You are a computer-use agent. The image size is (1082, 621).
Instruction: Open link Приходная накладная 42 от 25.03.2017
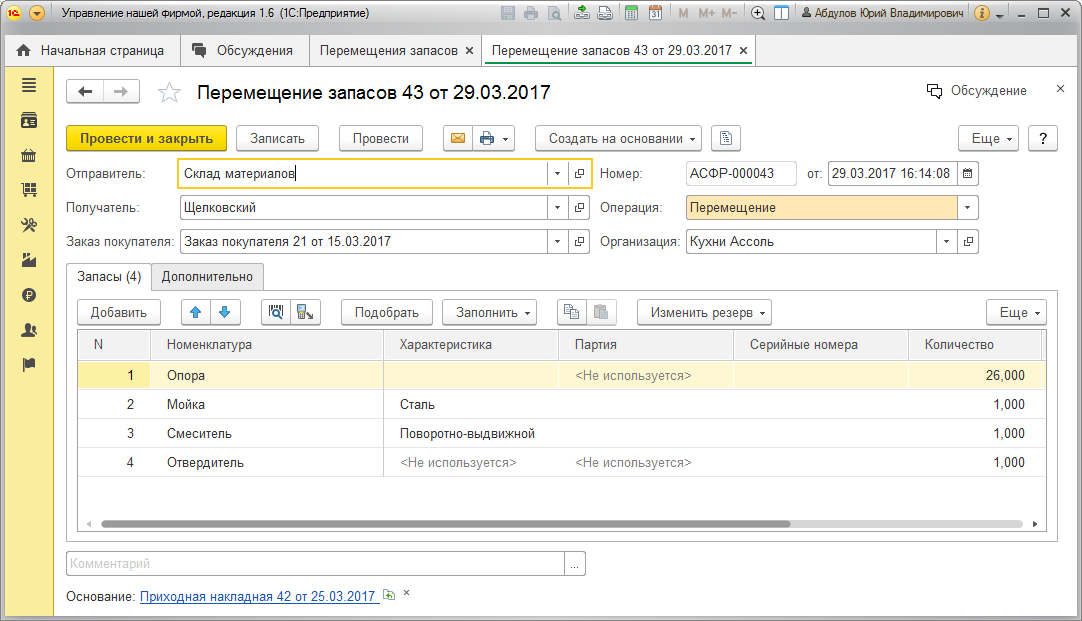tap(258, 596)
